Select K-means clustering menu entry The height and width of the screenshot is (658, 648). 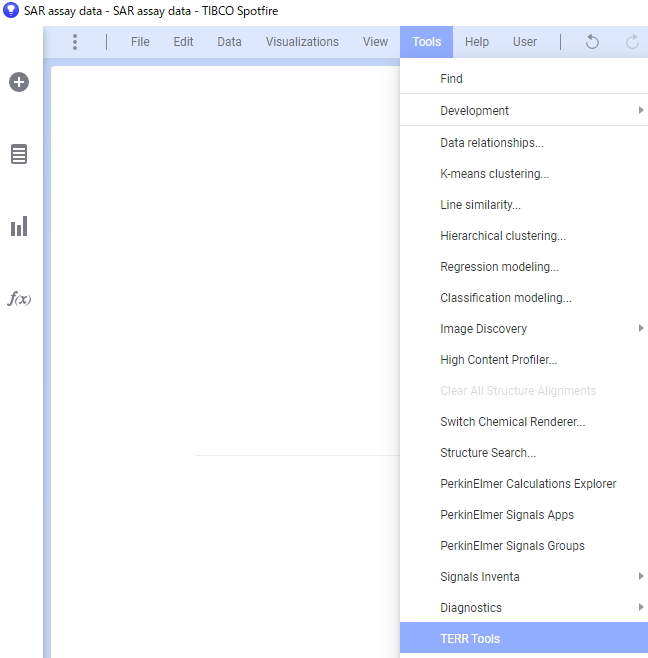tap(494, 174)
